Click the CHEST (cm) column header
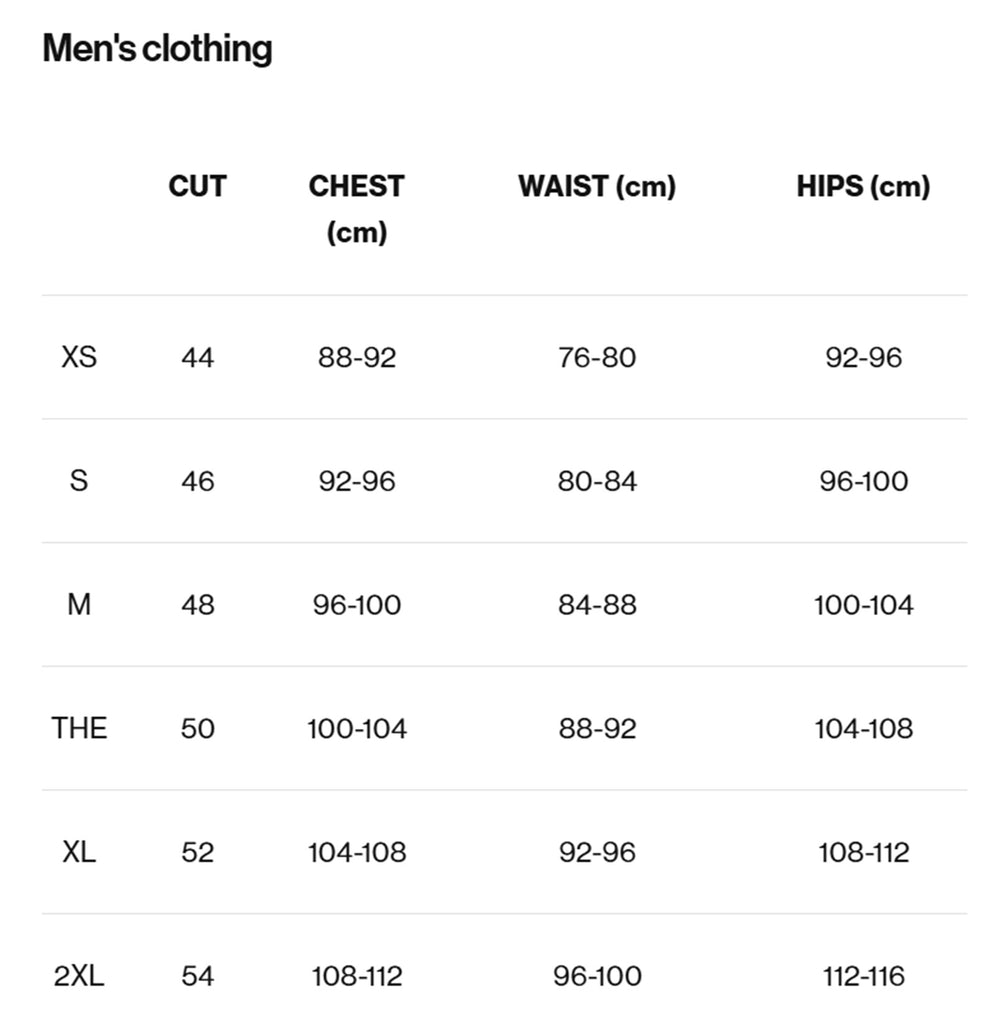 click(x=356, y=208)
